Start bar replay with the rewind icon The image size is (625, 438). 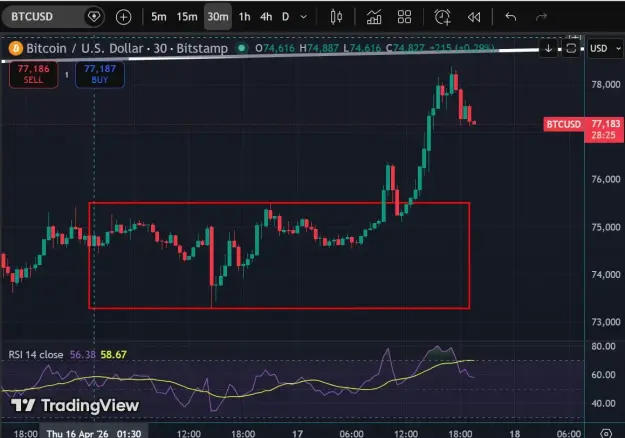(474, 17)
